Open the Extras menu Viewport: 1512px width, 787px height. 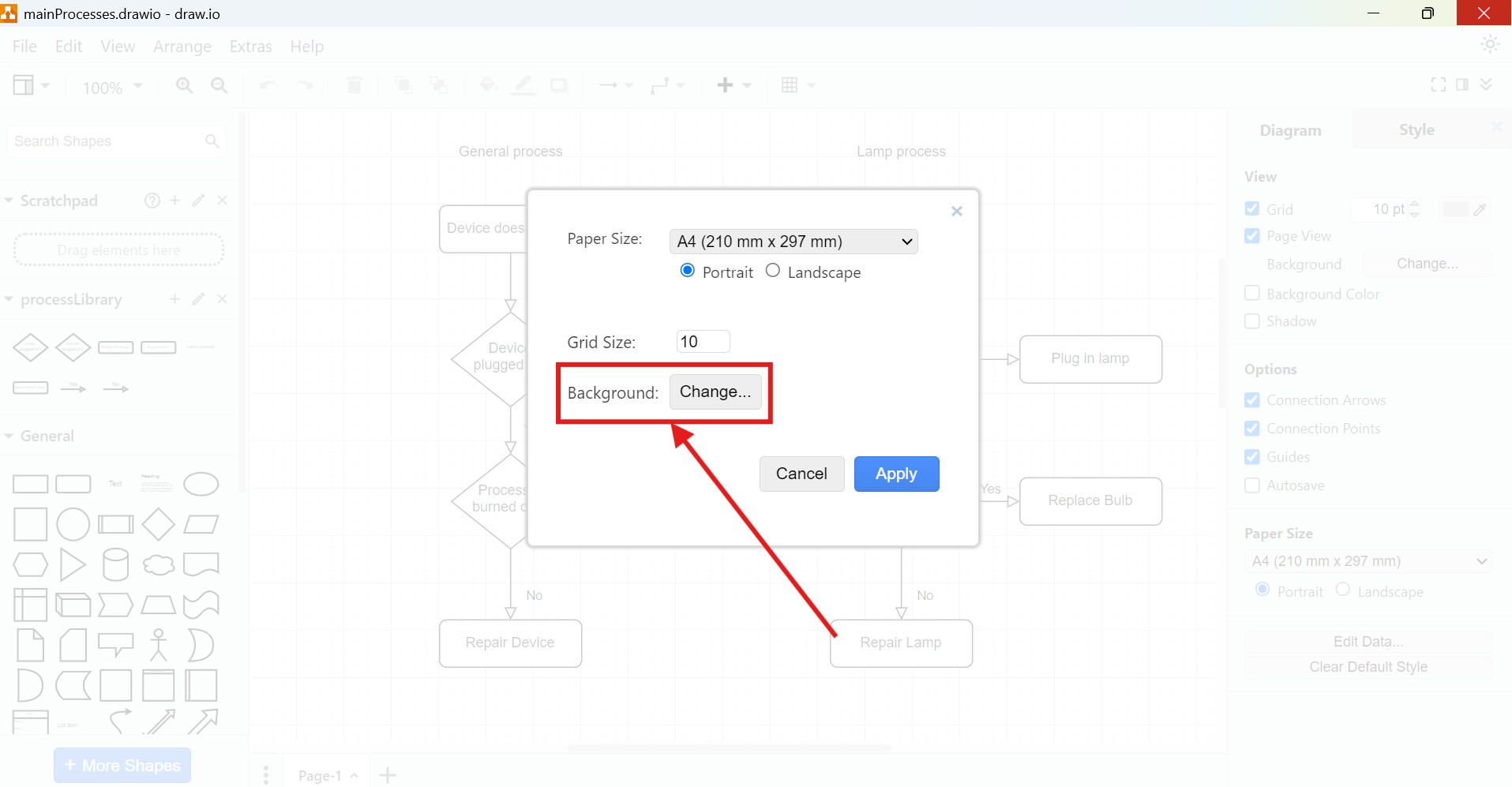[x=250, y=47]
